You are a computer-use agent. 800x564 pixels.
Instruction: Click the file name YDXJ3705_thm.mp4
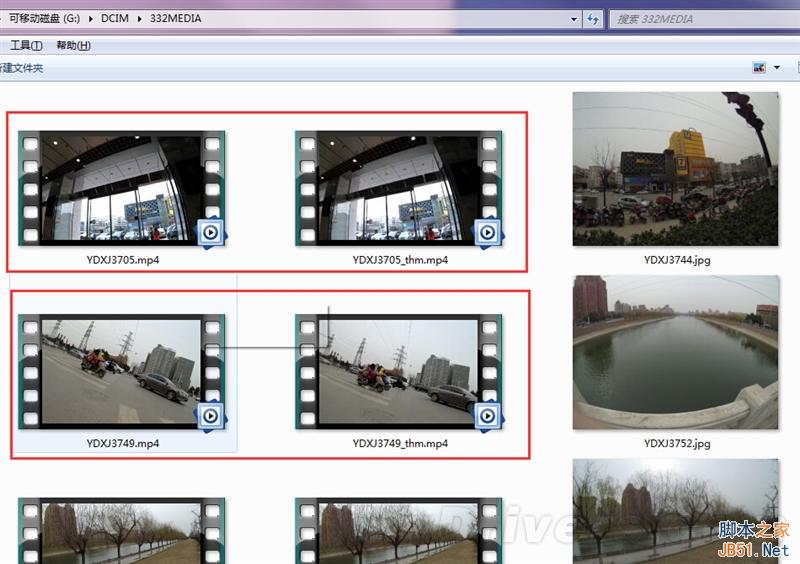point(400,260)
